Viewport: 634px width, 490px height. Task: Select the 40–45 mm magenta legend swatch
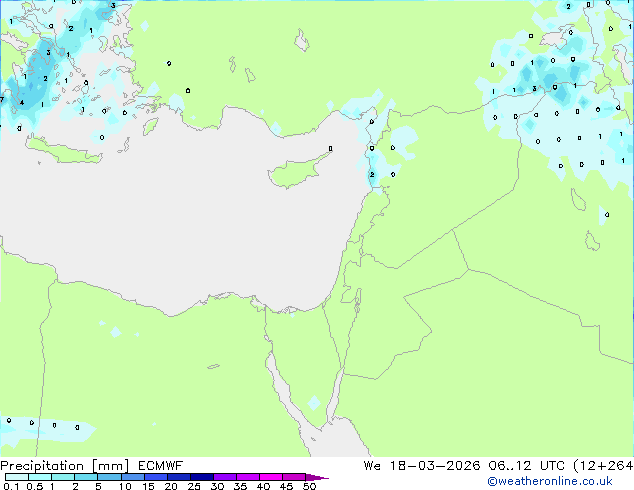pos(271,477)
